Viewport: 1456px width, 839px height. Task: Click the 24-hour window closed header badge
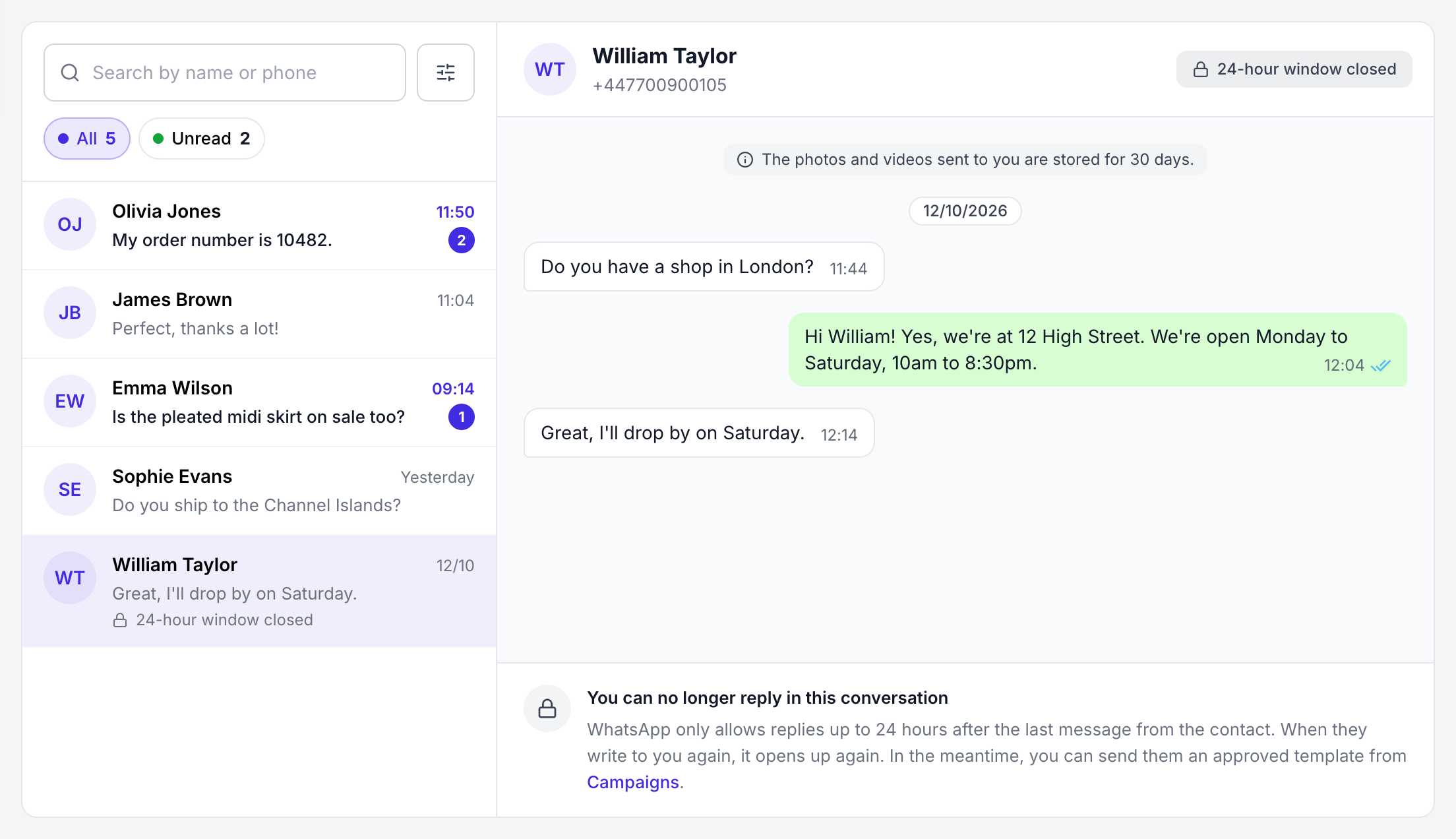pyautogui.click(x=1294, y=69)
